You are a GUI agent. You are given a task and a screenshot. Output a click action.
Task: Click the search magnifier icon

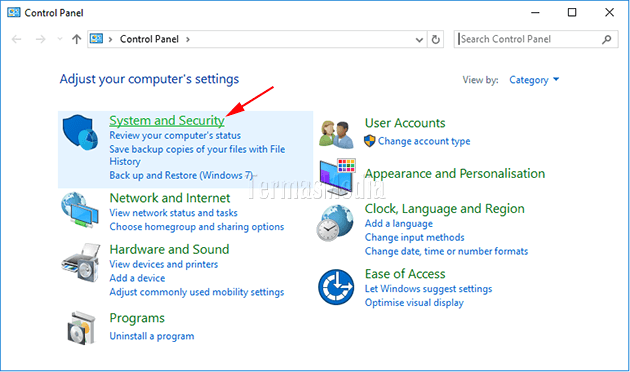pyautogui.click(x=607, y=39)
